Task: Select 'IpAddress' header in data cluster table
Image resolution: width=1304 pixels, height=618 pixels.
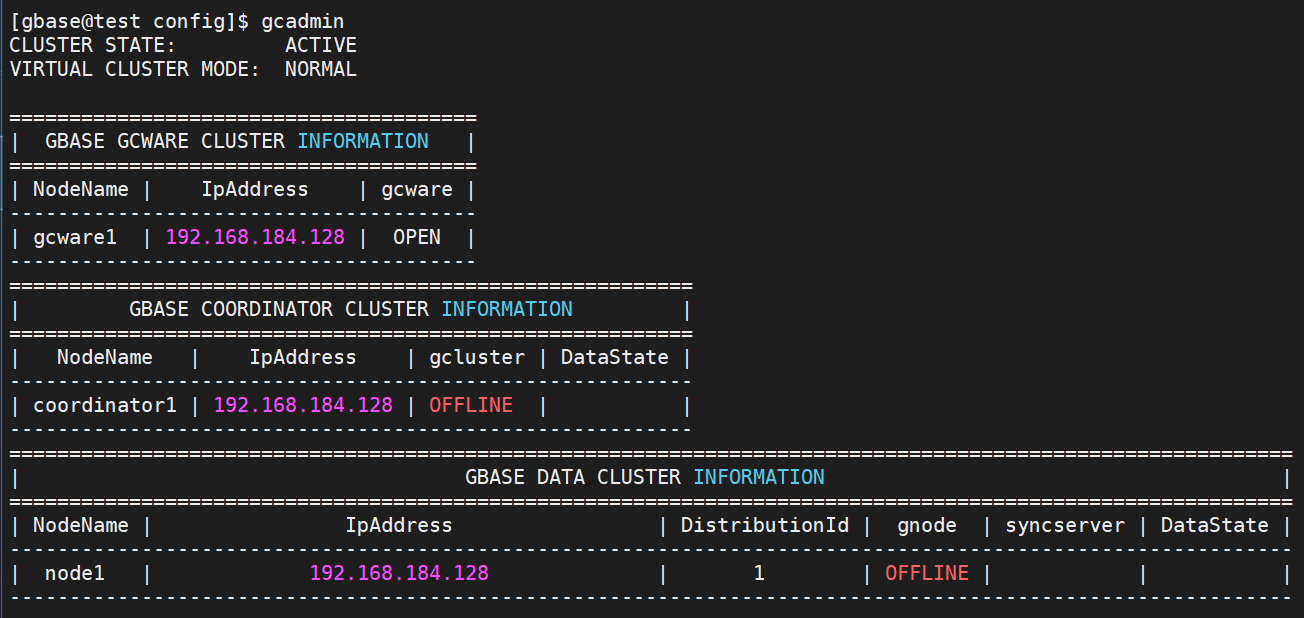Action: [x=399, y=525]
